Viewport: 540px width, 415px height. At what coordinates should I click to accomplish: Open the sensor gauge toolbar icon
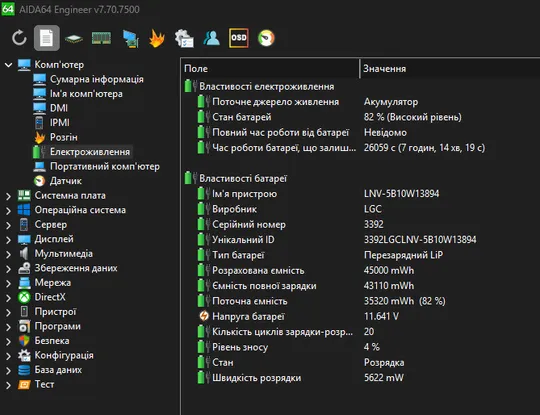click(x=266, y=38)
